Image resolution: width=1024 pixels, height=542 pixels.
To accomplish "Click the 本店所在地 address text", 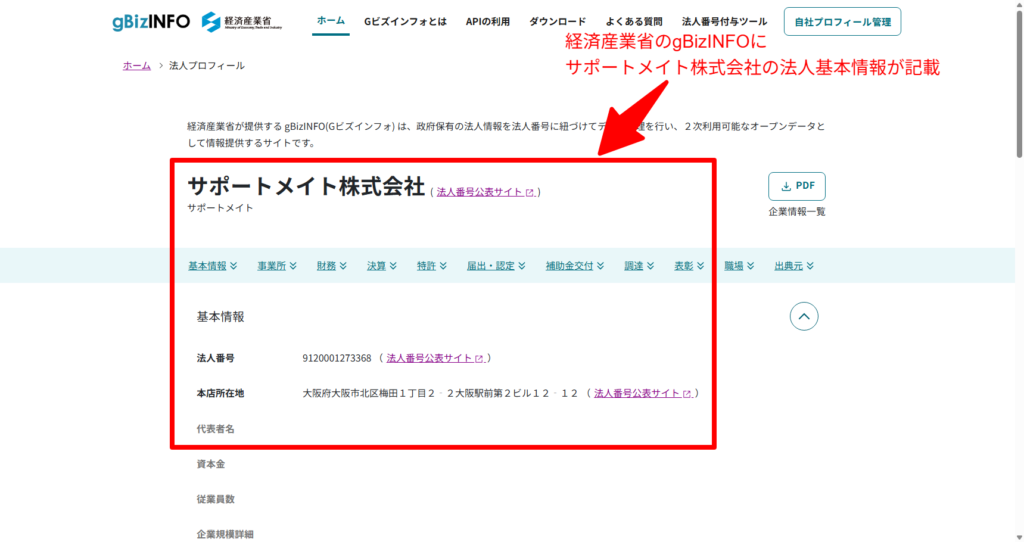I will [440, 393].
